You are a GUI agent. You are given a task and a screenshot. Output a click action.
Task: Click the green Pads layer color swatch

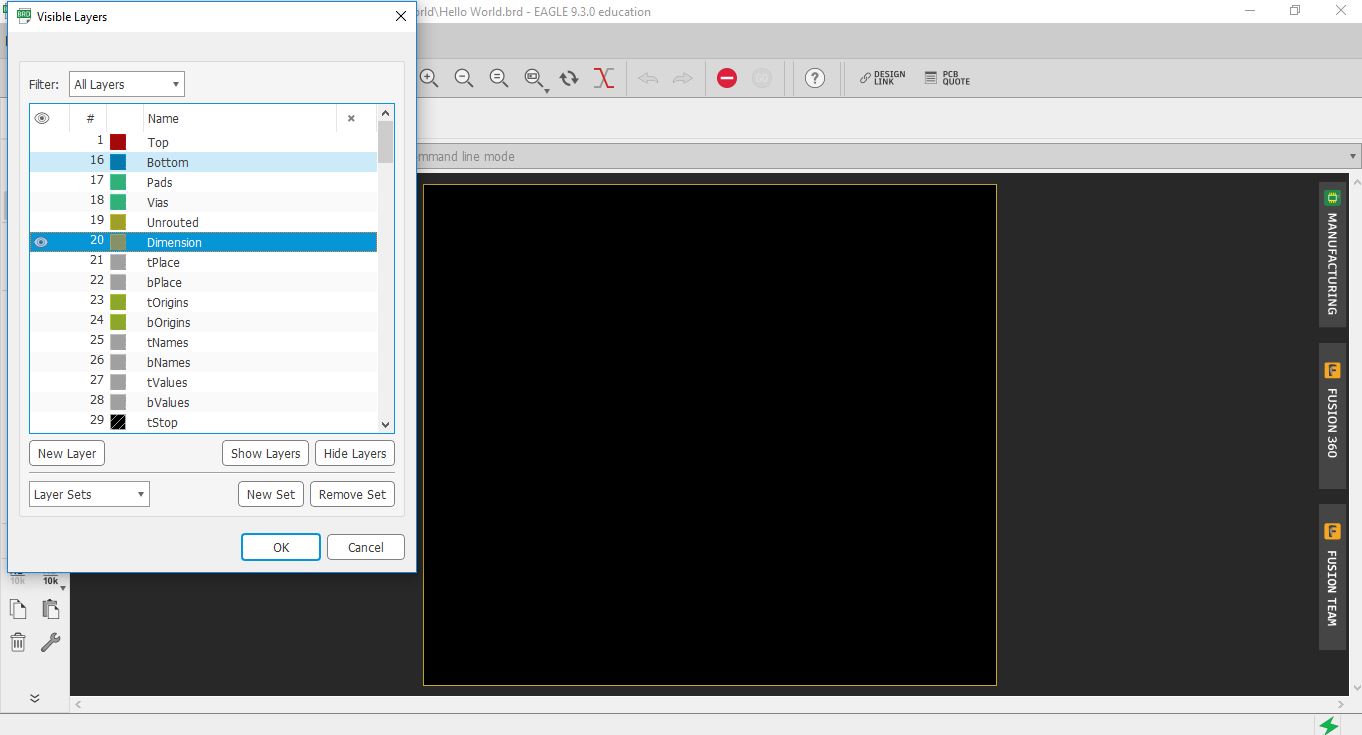coord(118,182)
